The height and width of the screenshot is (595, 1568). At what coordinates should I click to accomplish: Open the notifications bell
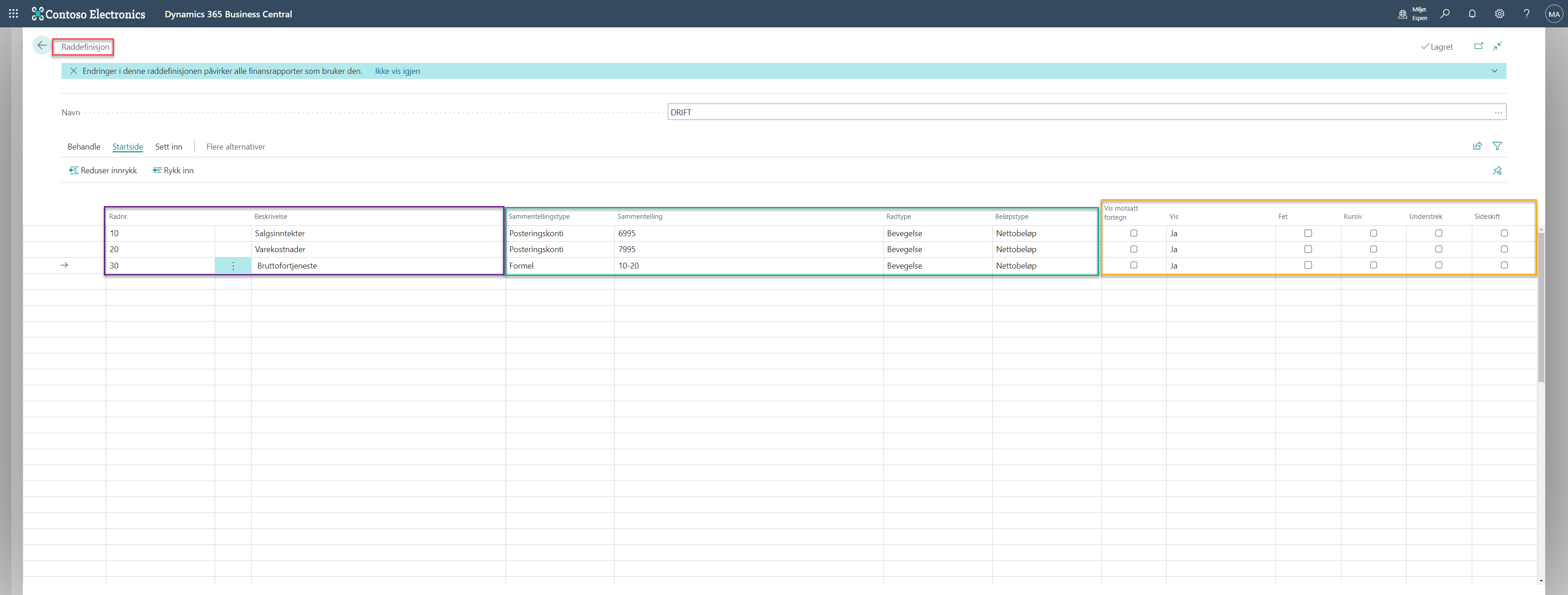[x=1472, y=13]
